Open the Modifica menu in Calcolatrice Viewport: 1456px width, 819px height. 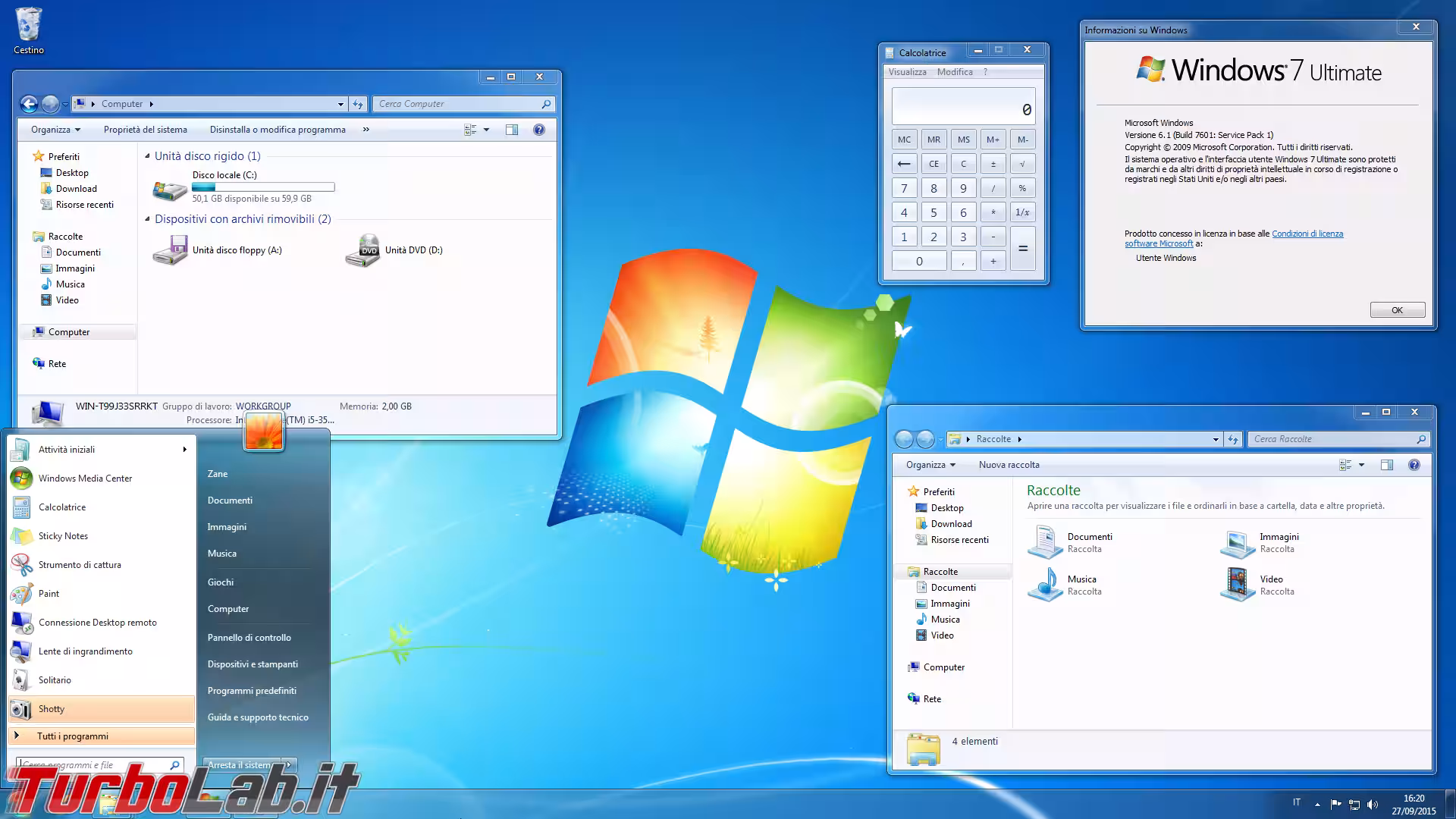pyautogui.click(x=955, y=71)
